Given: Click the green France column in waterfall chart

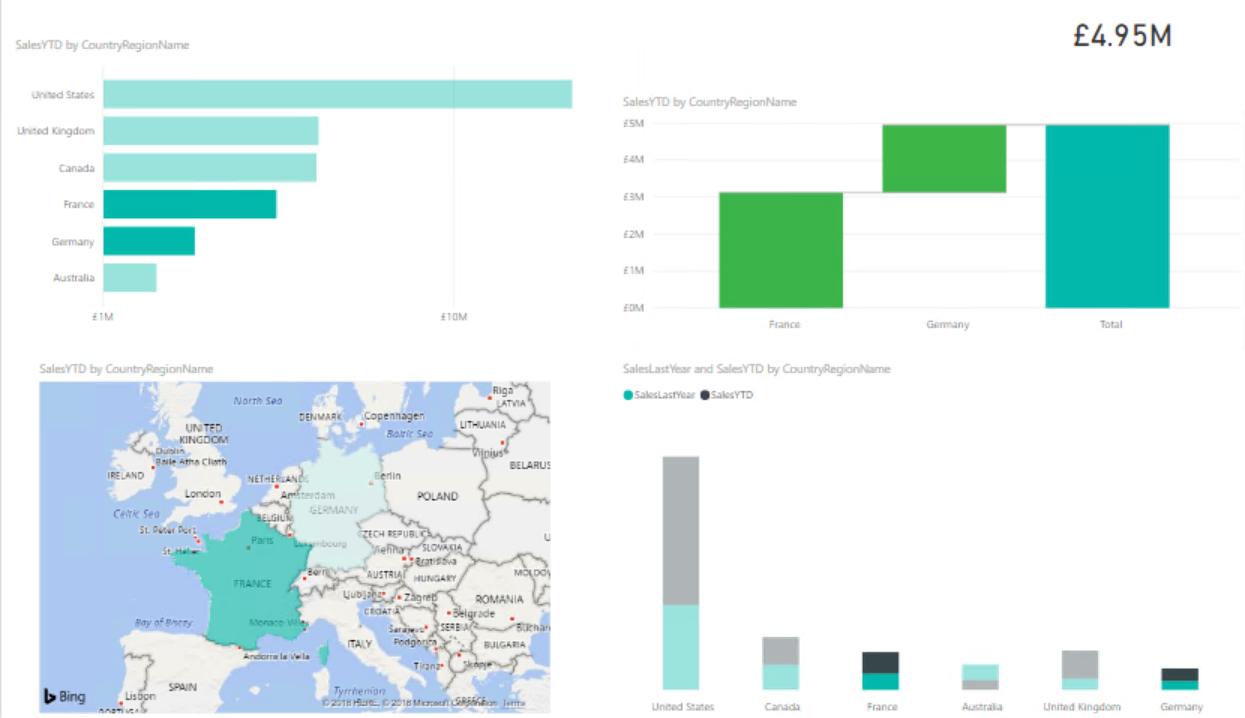Looking at the screenshot, I should [x=780, y=250].
